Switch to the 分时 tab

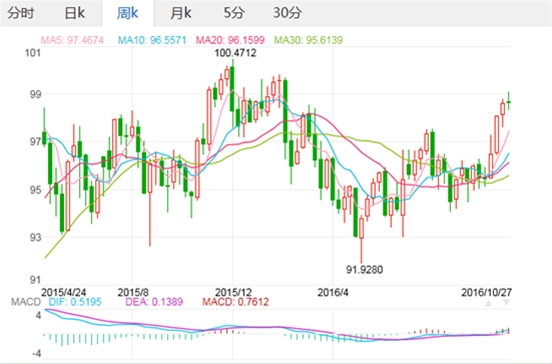tap(21, 13)
